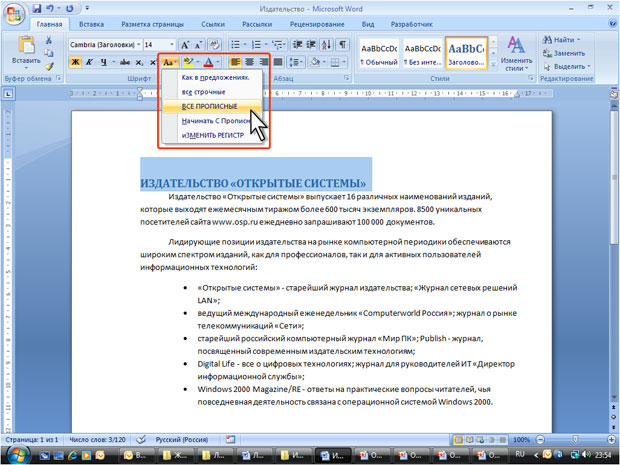Toggle Italic (К) formatting

89,62
